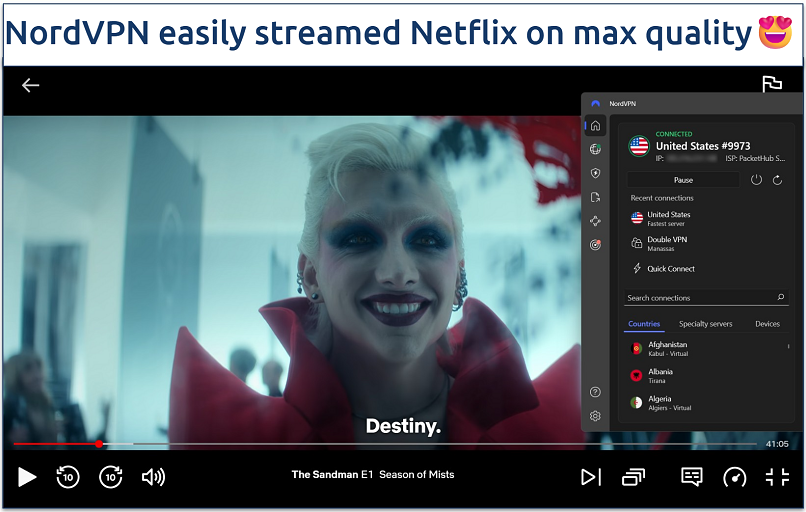Open the Netflix playback speed control
Screen dimensions: 806x512
click(x=735, y=477)
